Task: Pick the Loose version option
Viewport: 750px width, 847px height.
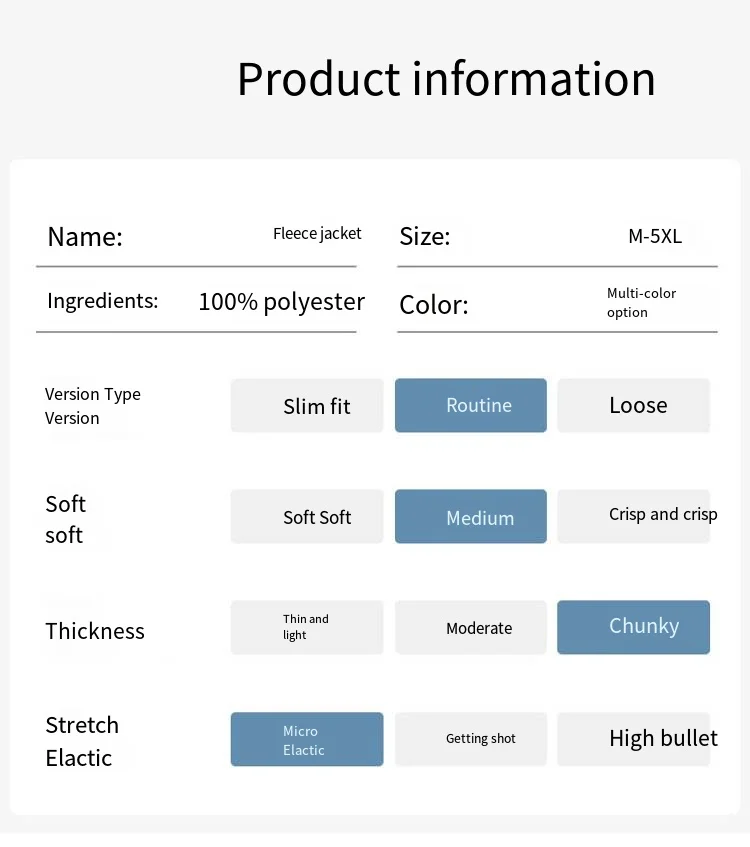Action: 633,406
